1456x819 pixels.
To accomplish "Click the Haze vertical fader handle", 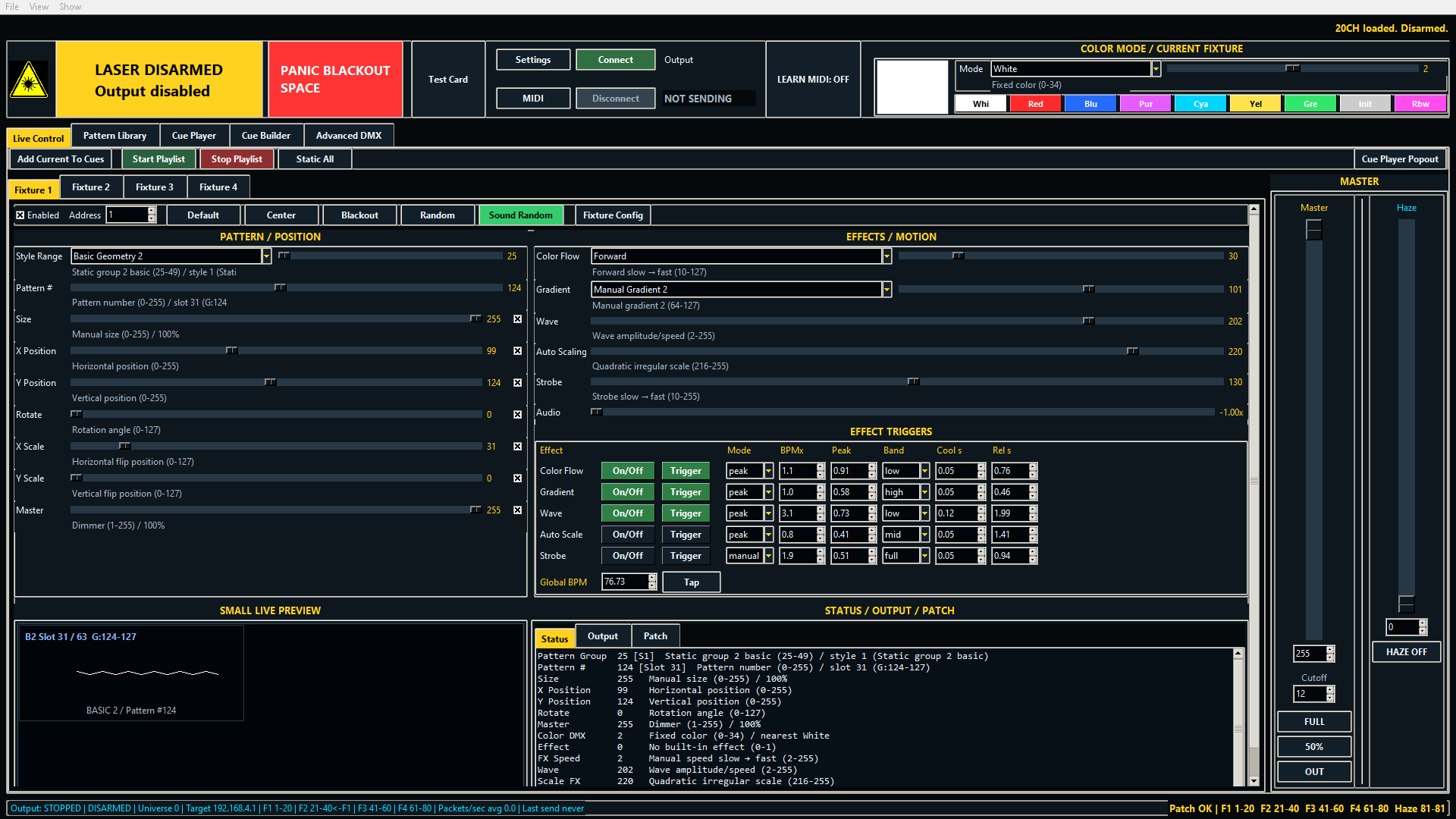I will (1406, 604).
